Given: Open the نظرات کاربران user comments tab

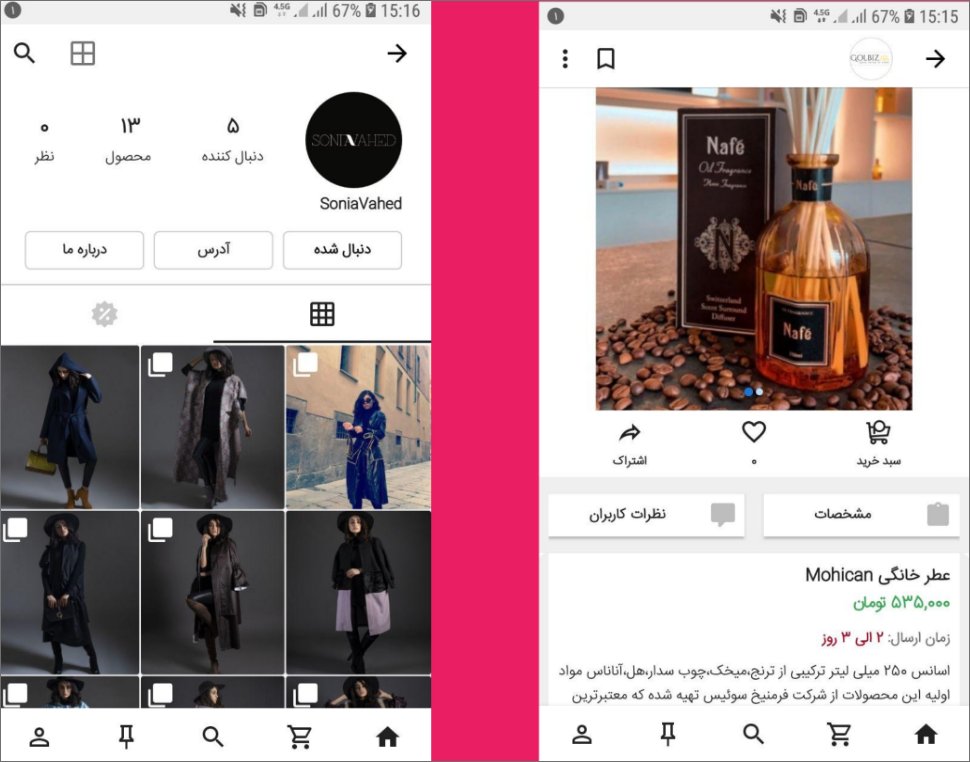Looking at the screenshot, I should (x=646, y=515).
